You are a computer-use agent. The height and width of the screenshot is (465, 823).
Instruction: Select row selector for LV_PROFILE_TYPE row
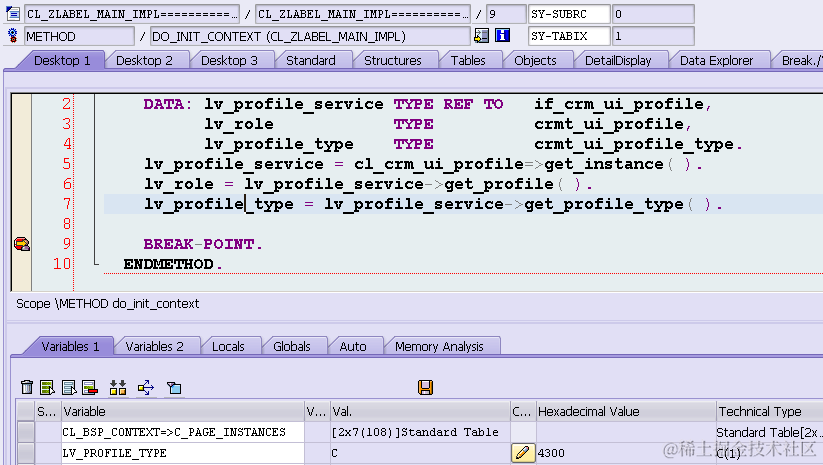click(x=25, y=453)
